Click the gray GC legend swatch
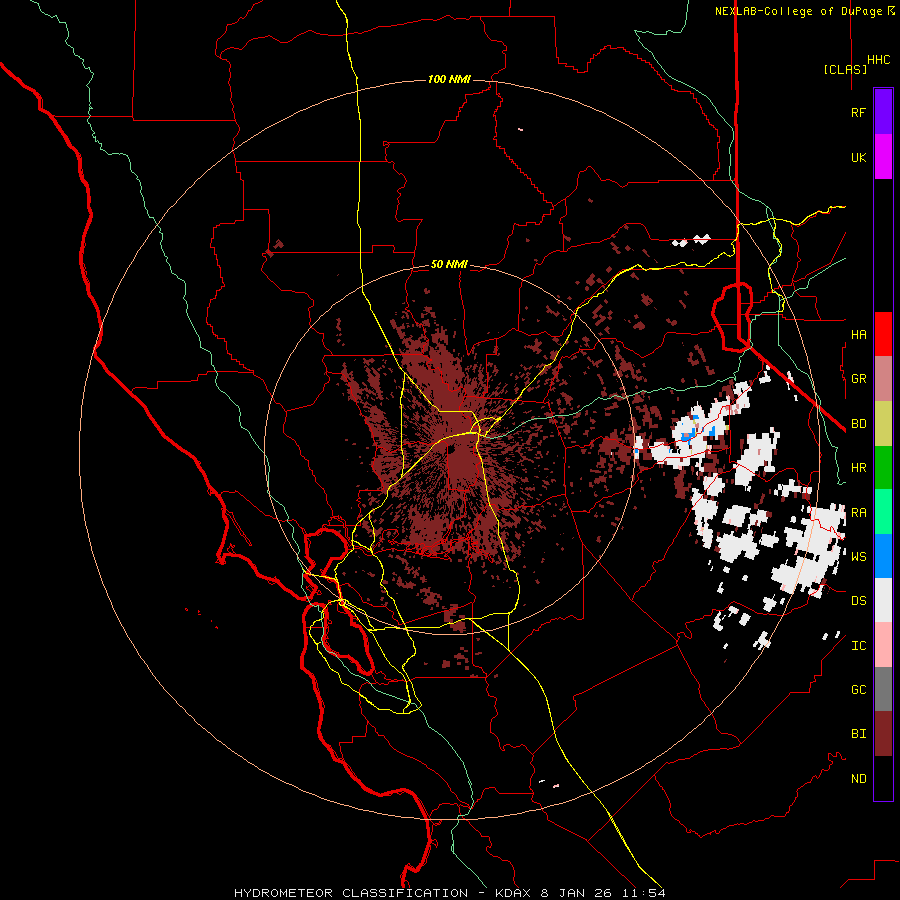The image size is (900, 900). [x=883, y=689]
